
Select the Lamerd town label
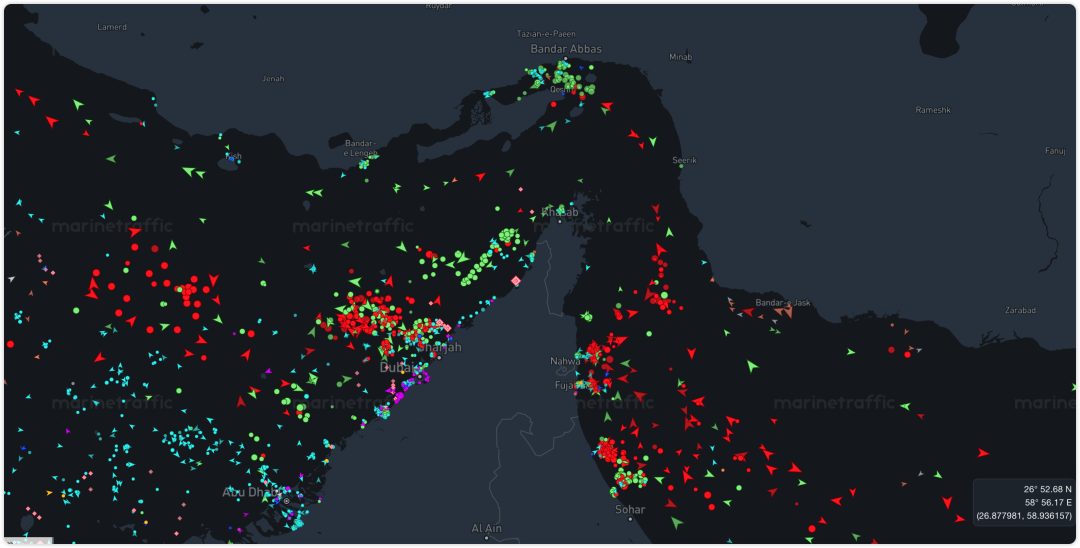tap(112, 27)
